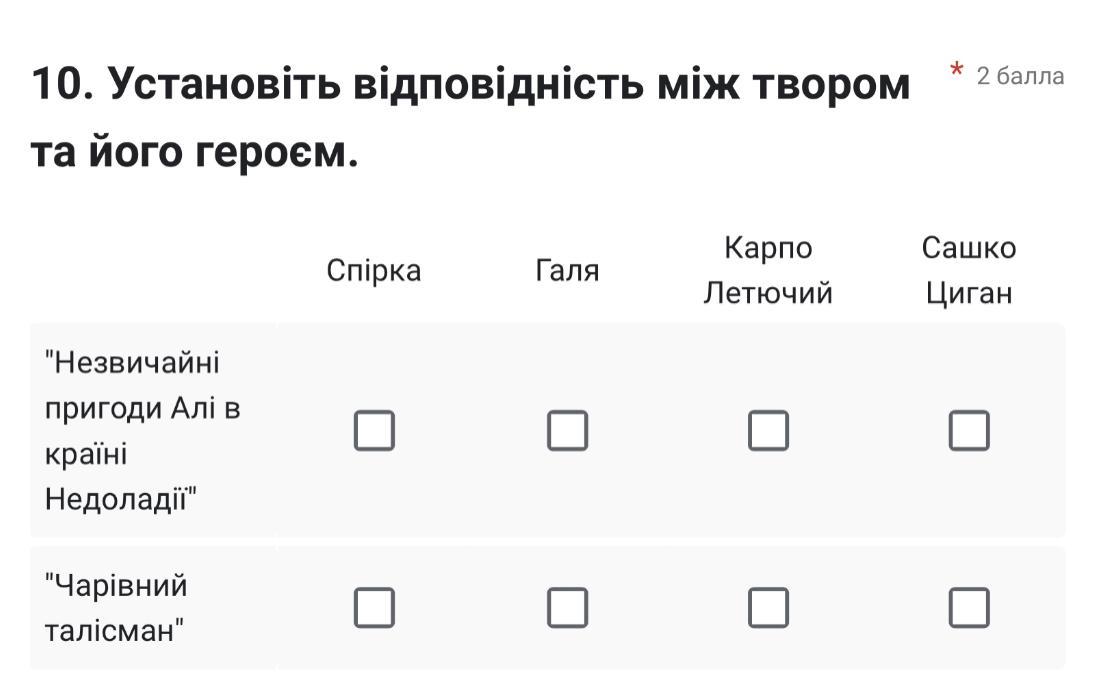This screenshot has height=693, width=1102.
Task: Click the title line "та його героєм."
Action: 194,153
